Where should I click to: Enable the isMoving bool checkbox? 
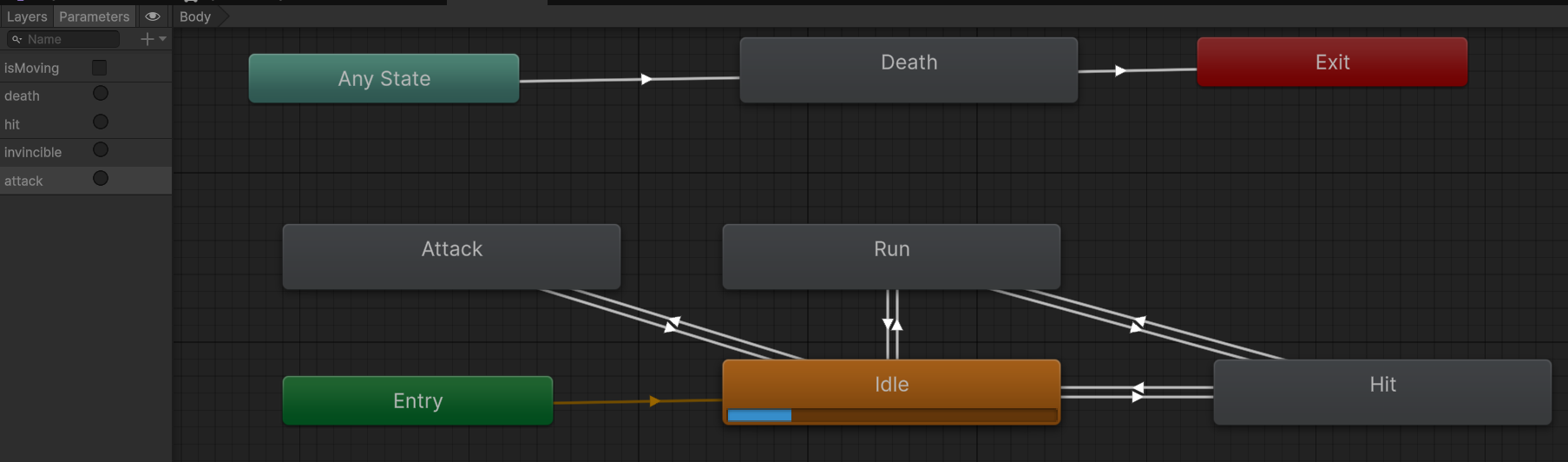(x=100, y=68)
